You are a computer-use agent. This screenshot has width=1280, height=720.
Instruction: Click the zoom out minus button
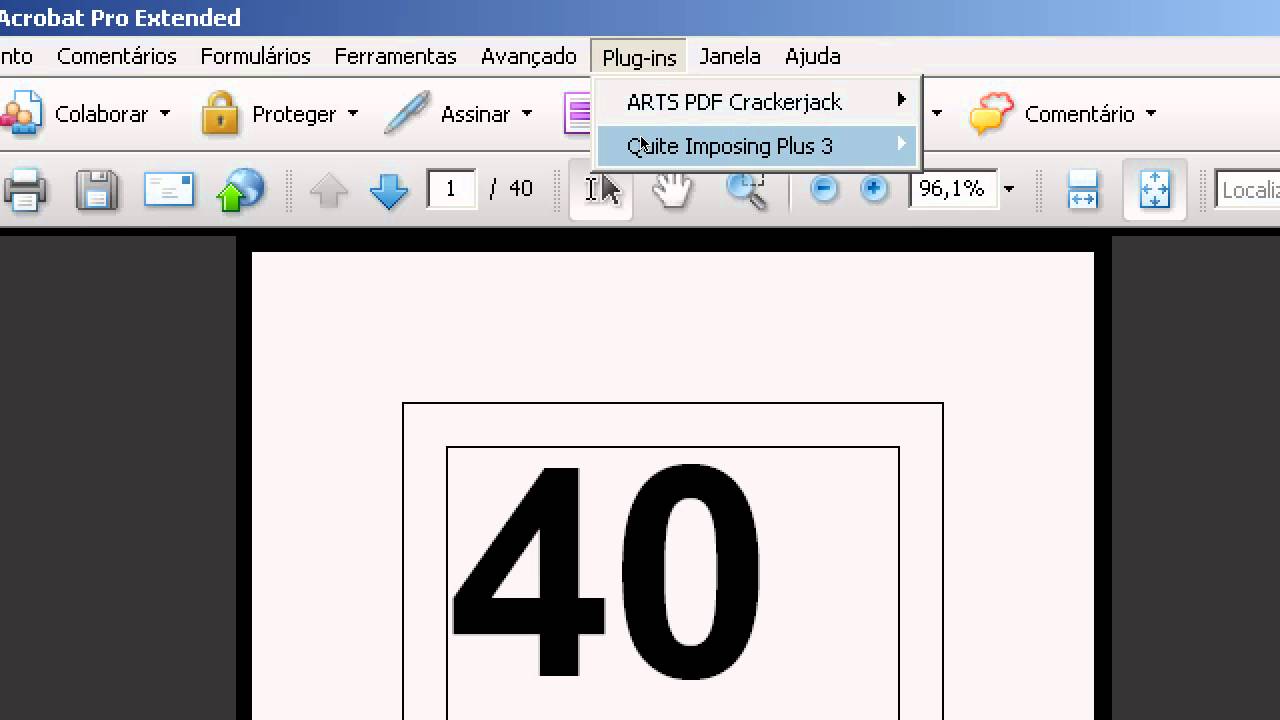click(823, 188)
